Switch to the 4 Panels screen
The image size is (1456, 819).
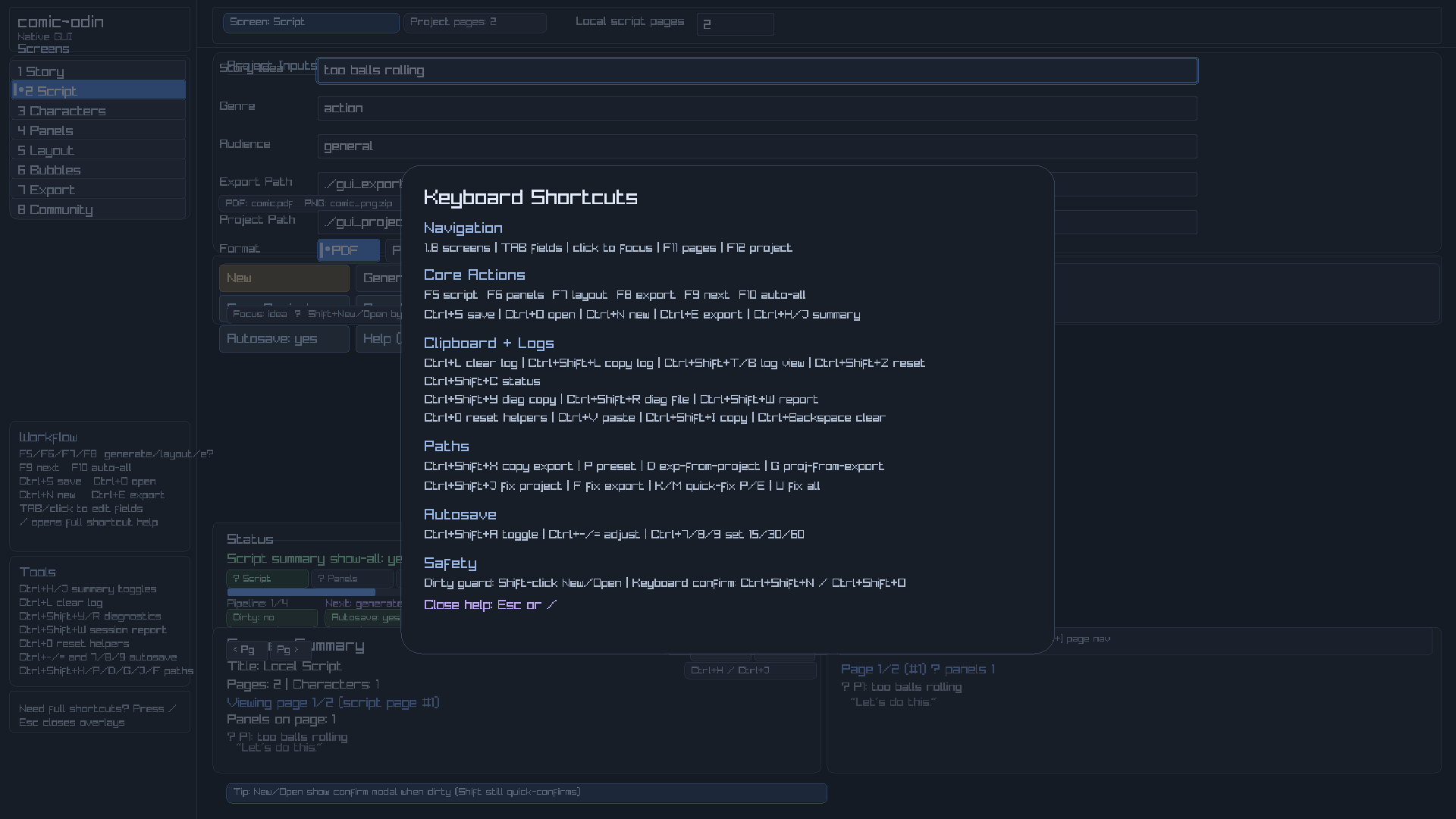click(99, 130)
